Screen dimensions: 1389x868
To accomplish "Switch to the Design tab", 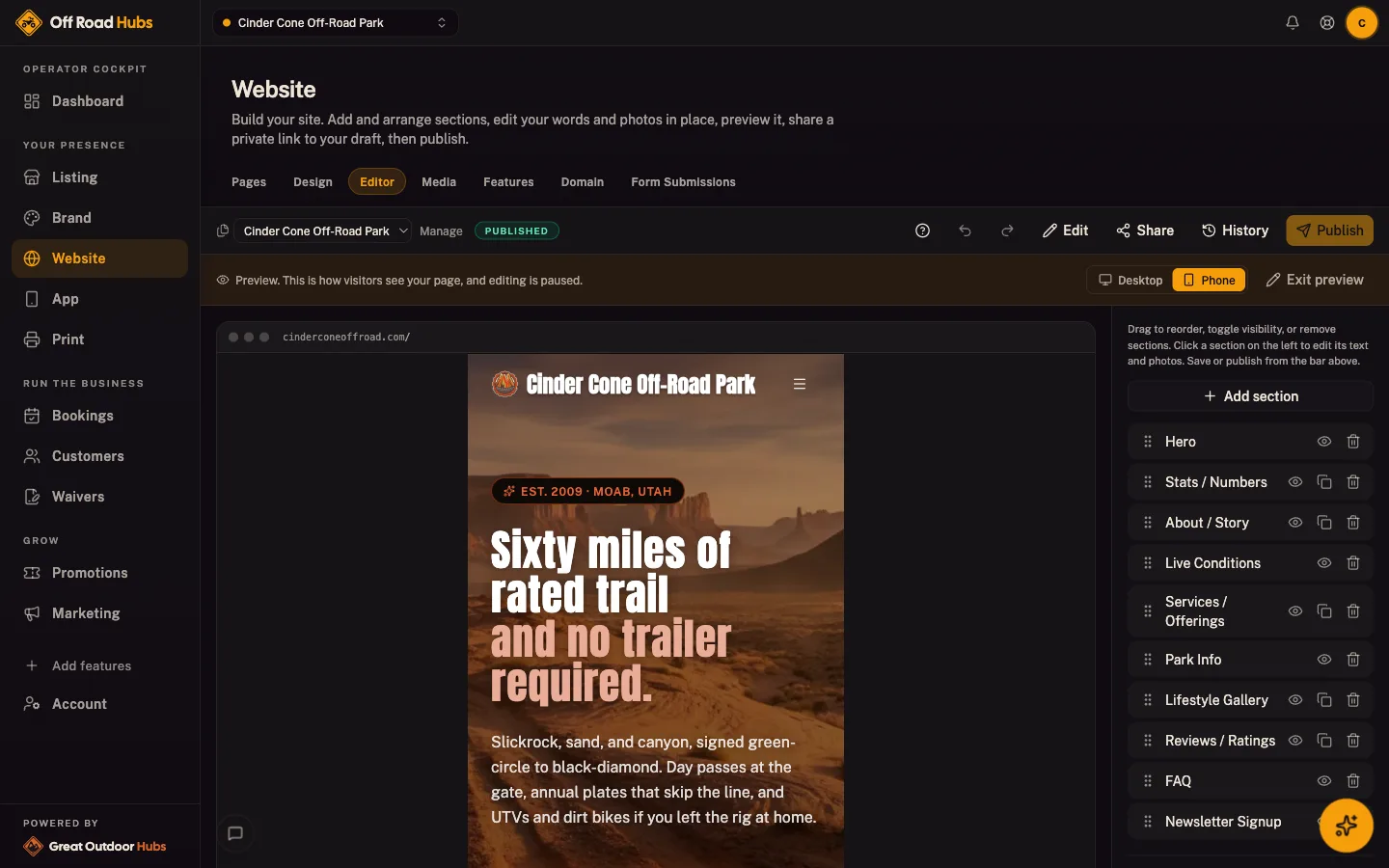I will (x=313, y=181).
